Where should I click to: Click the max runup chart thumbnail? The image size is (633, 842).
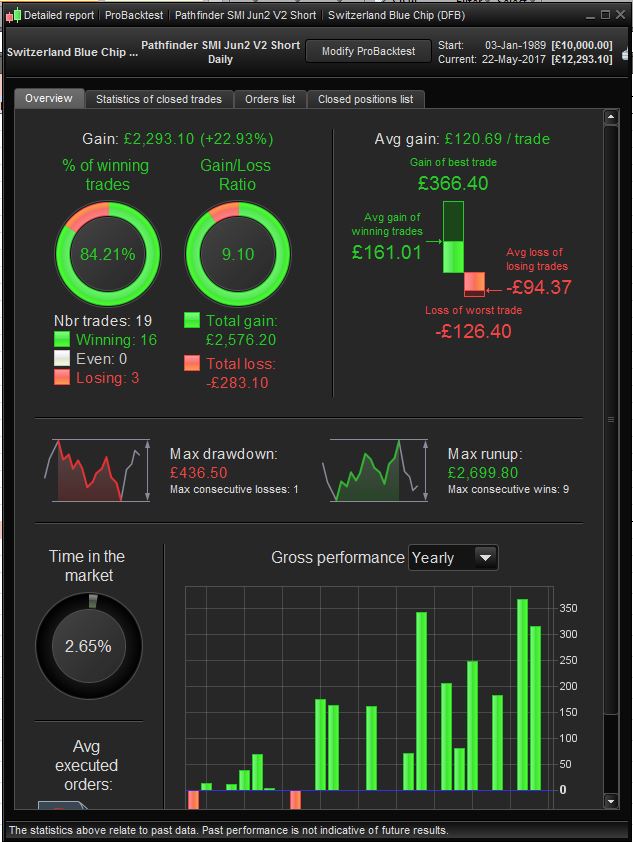[375, 470]
